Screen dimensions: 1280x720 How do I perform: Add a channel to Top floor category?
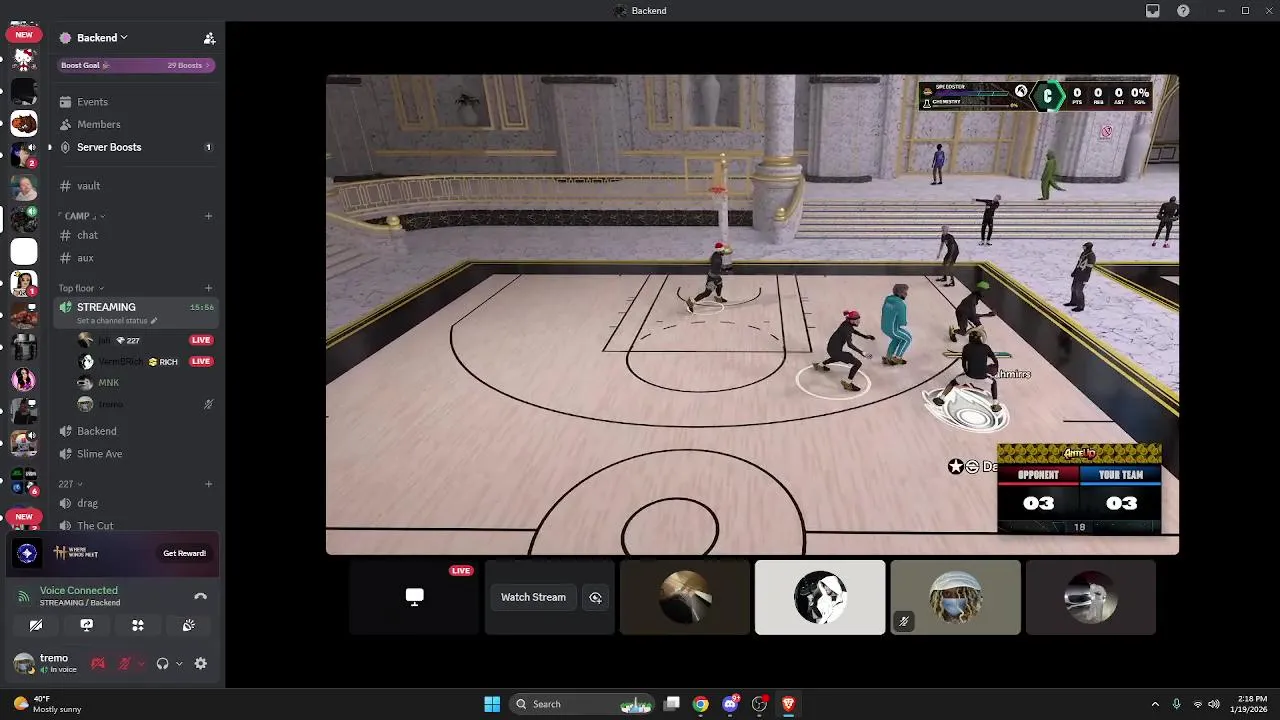coord(208,288)
